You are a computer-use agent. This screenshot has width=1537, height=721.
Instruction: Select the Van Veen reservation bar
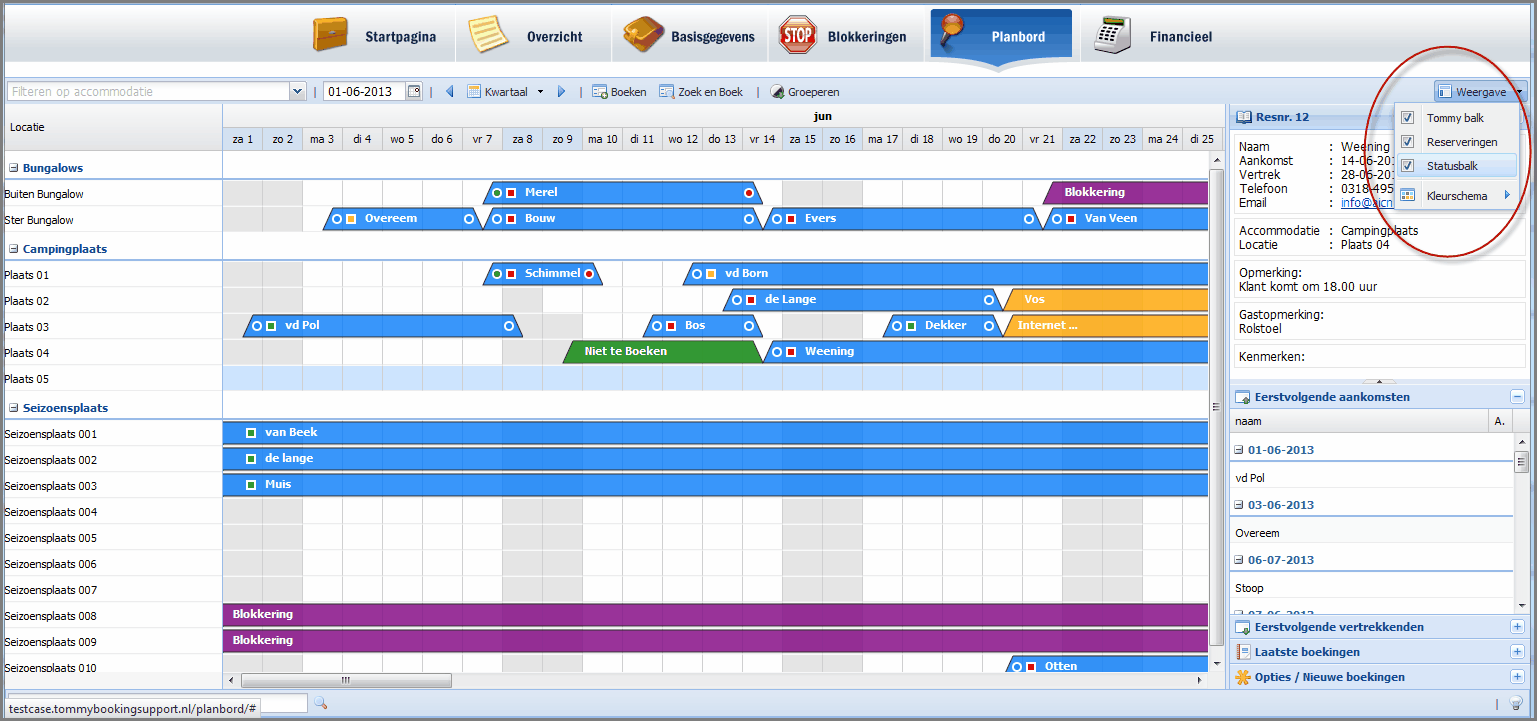(x=1126, y=218)
